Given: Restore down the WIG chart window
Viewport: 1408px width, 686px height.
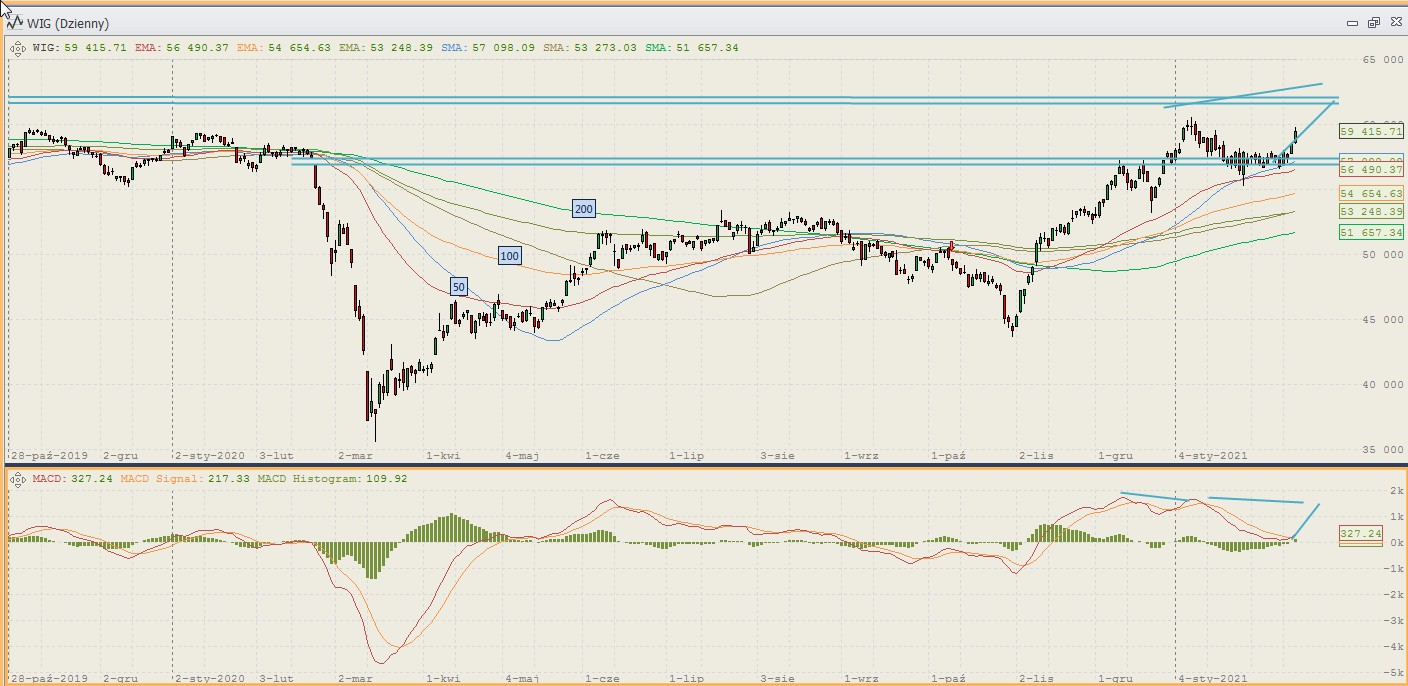Looking at the screenshot, I should coord(1373,22).
